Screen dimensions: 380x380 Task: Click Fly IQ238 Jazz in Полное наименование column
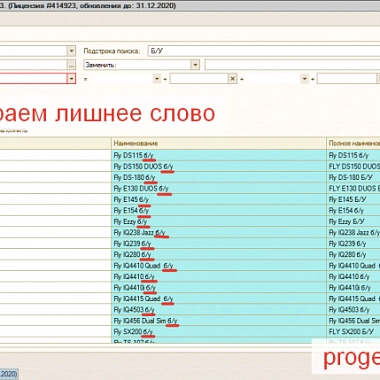354,232
